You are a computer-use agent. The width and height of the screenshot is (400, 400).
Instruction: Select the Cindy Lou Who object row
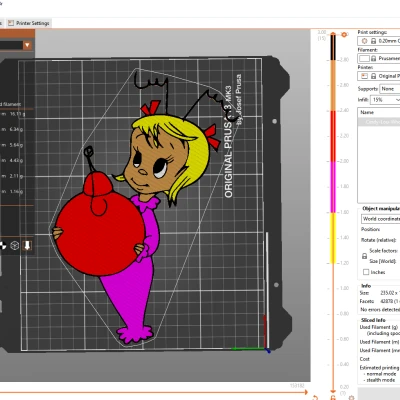(379, 122)
